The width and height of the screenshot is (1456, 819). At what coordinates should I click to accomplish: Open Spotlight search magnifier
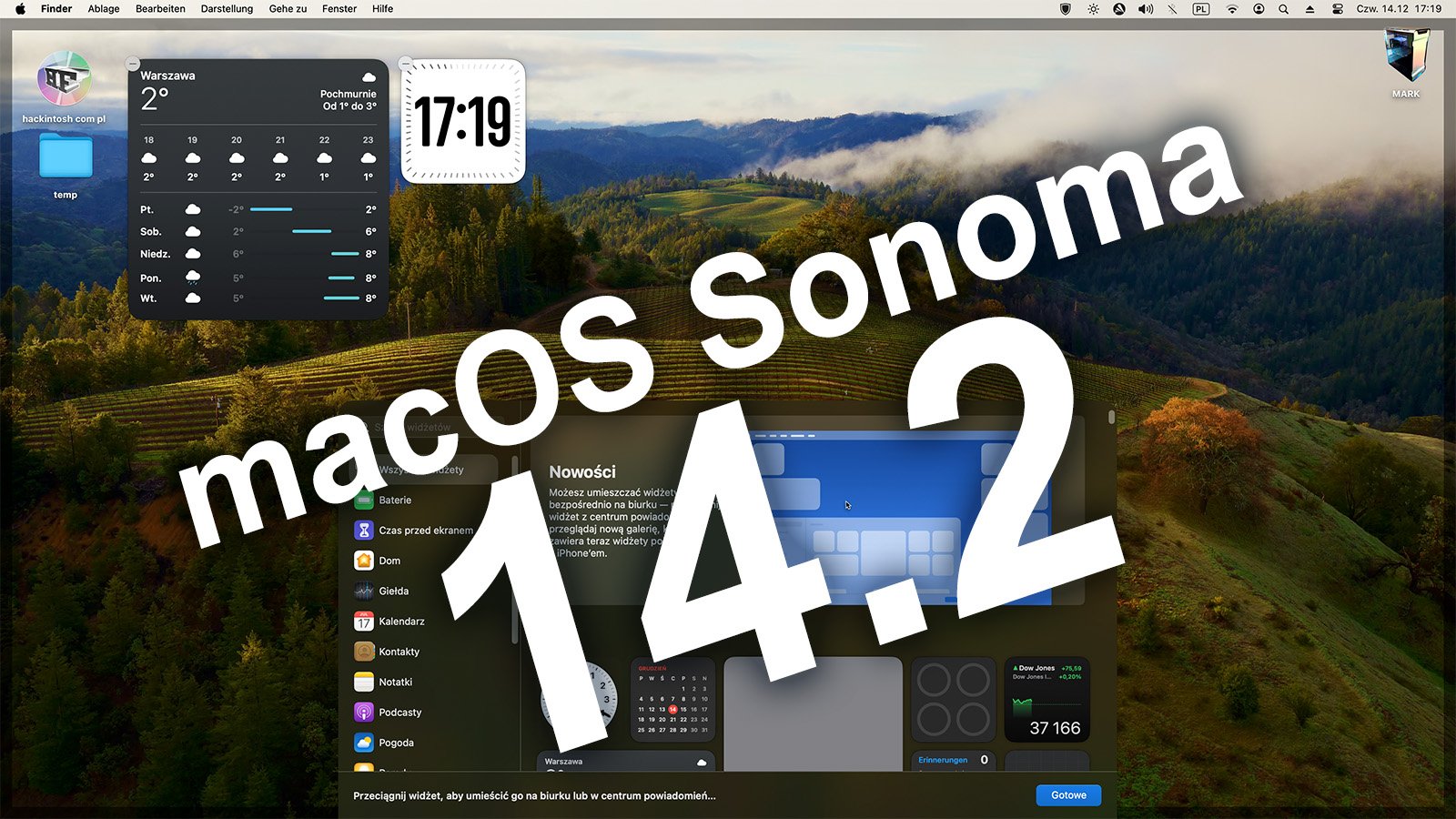(1283, 9)
